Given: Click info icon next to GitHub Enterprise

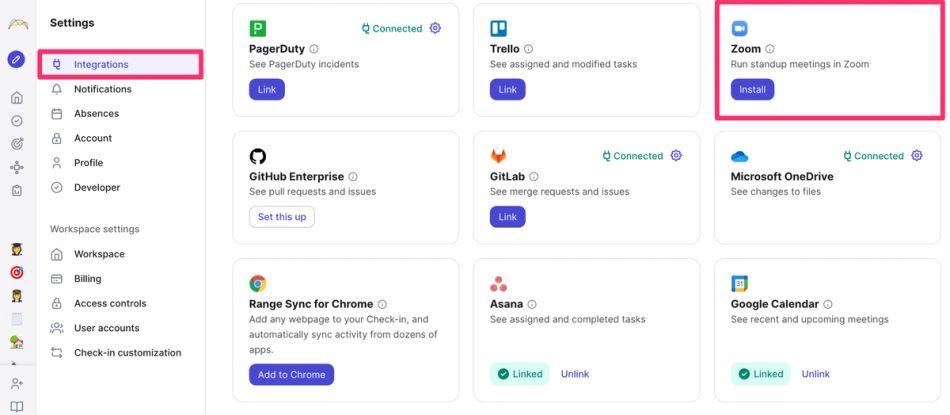Looking at the screenshot, I should point(354,177).
